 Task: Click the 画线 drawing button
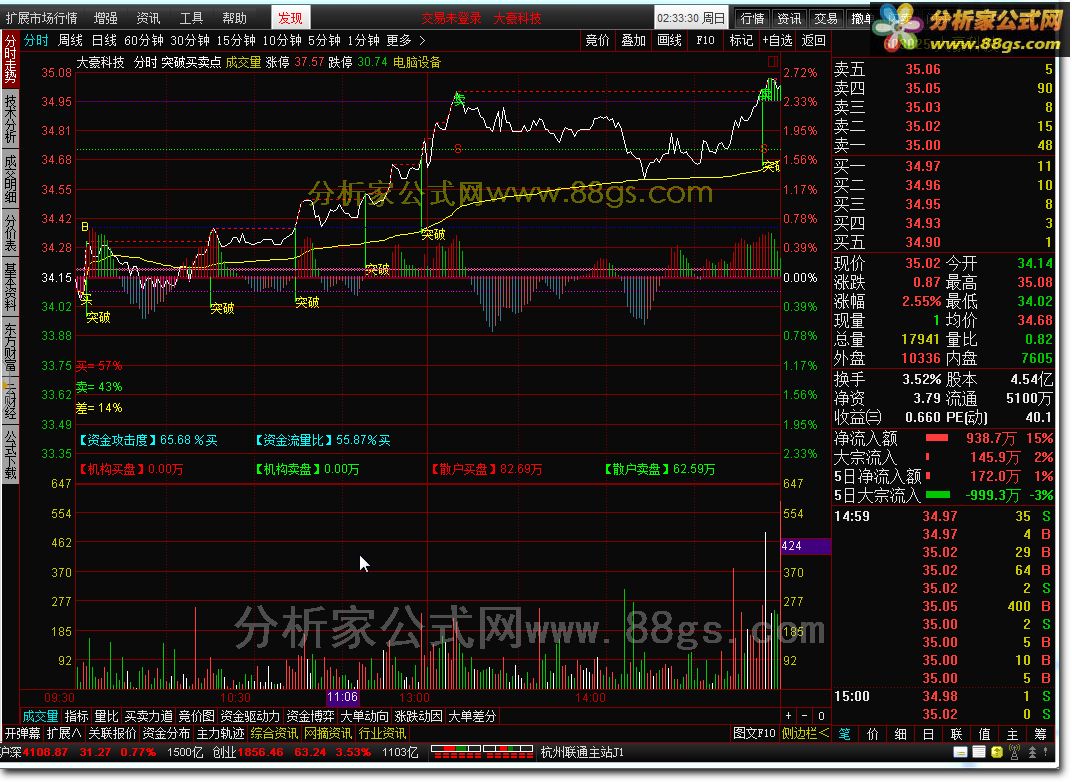[669, 40]
